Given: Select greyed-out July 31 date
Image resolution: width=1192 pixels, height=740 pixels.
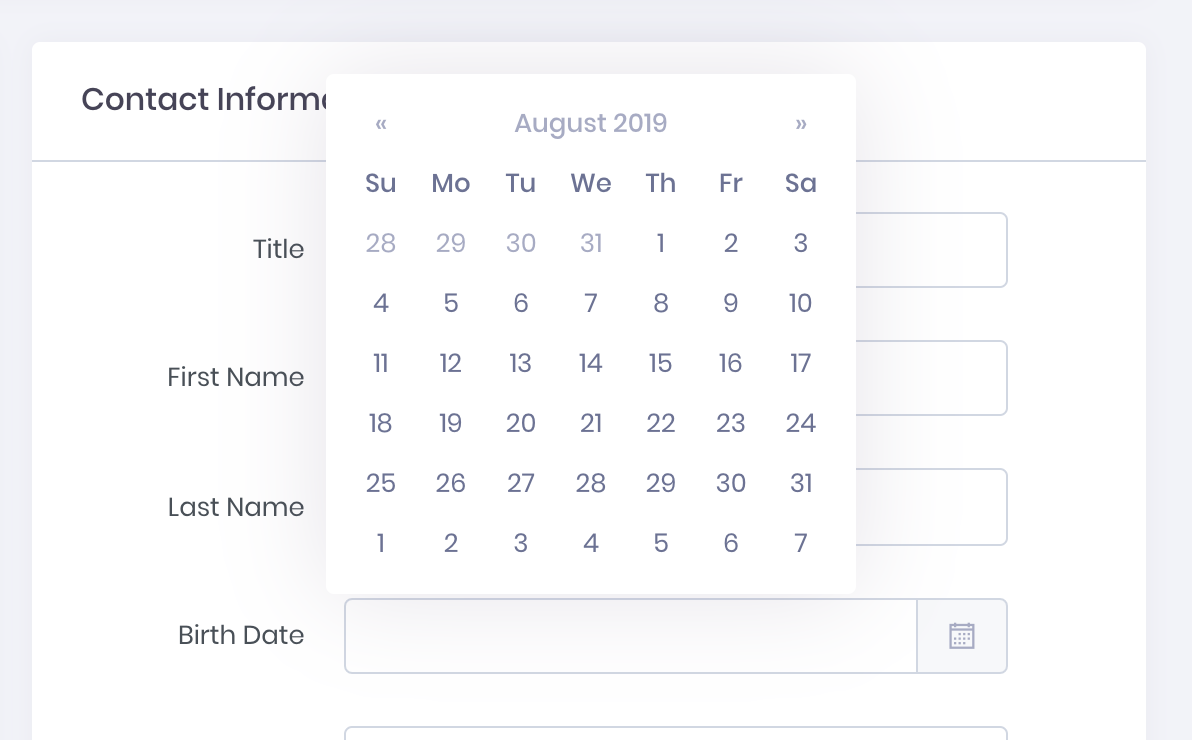Looking at the screenshot, I should click(x=591, y=243).
